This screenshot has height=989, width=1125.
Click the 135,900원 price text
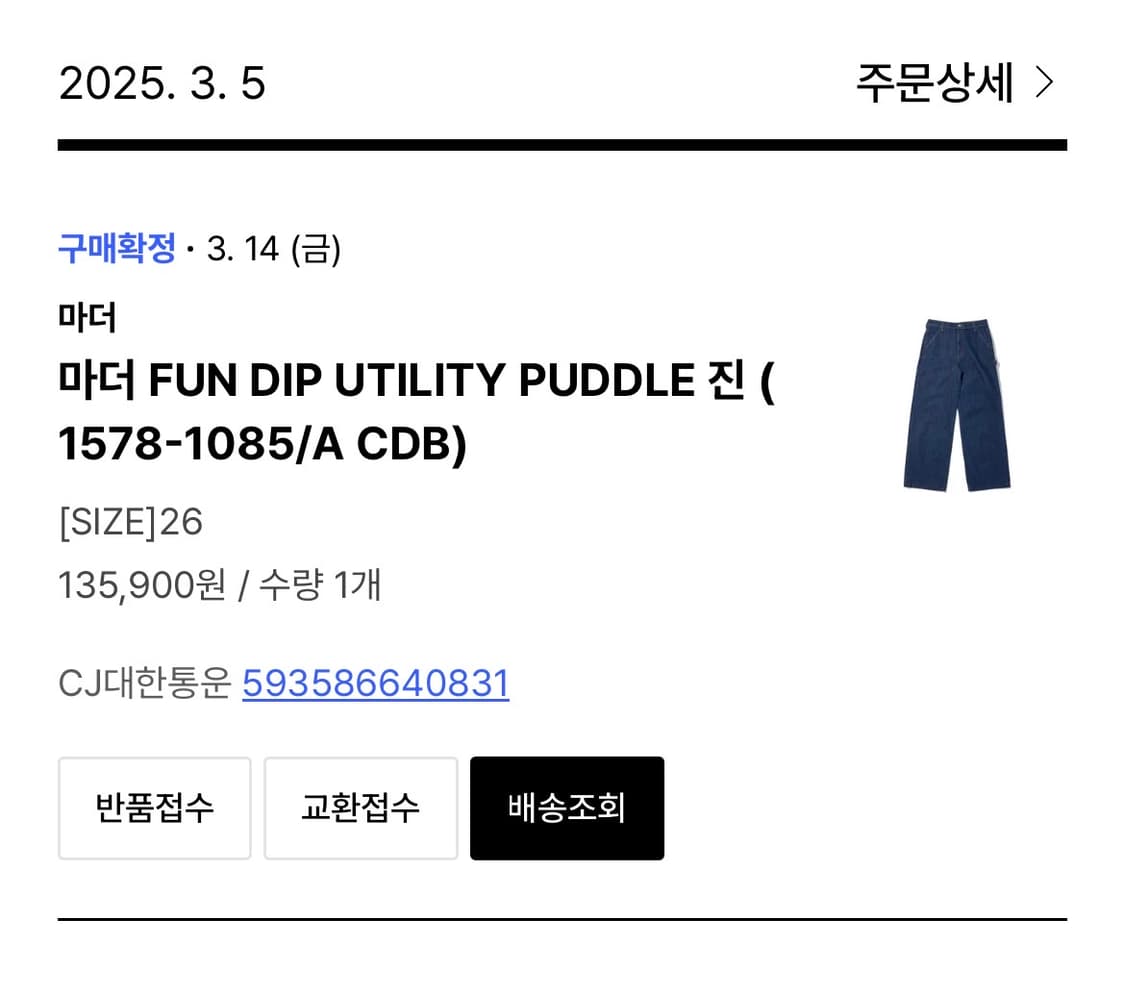142,585
